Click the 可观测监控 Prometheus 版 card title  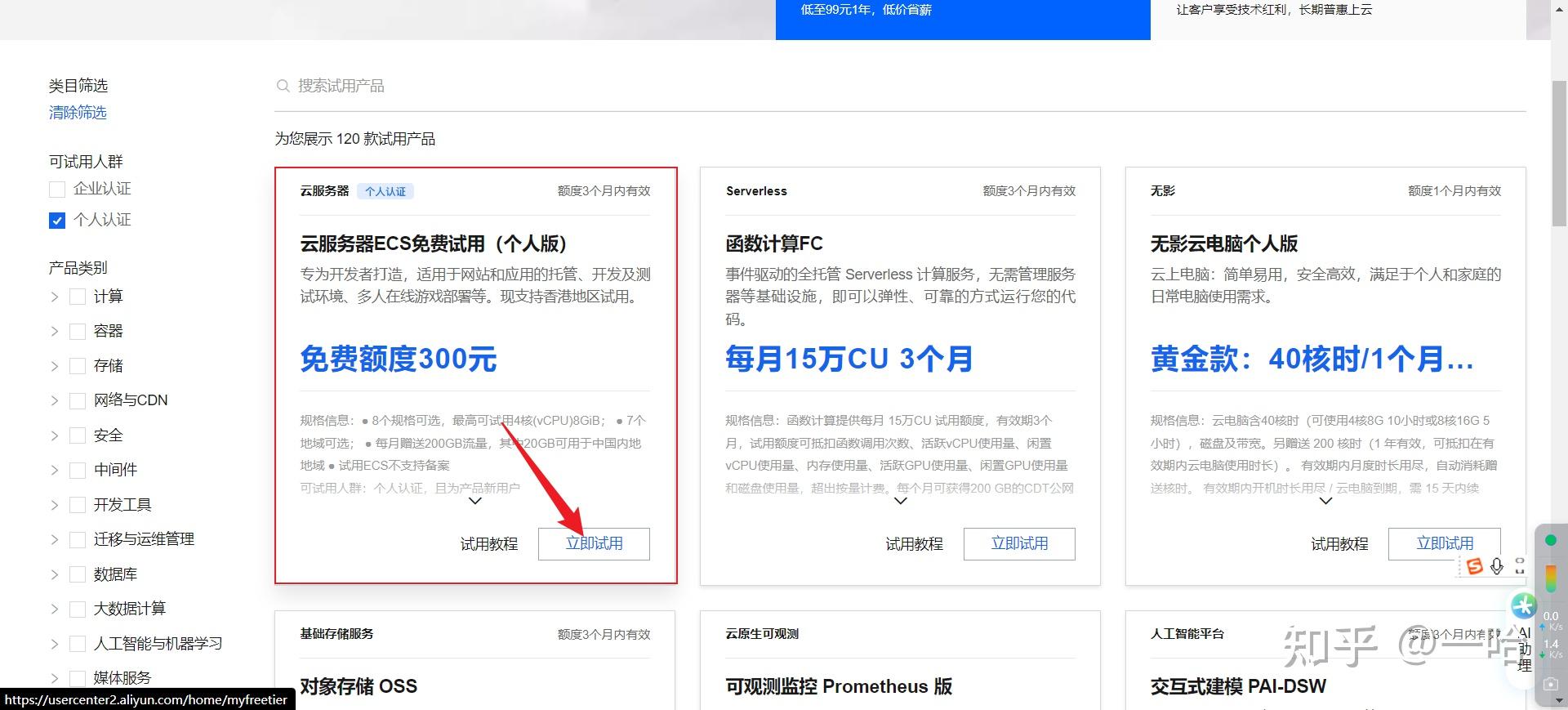pyautogui.click(x=839, y=686)
